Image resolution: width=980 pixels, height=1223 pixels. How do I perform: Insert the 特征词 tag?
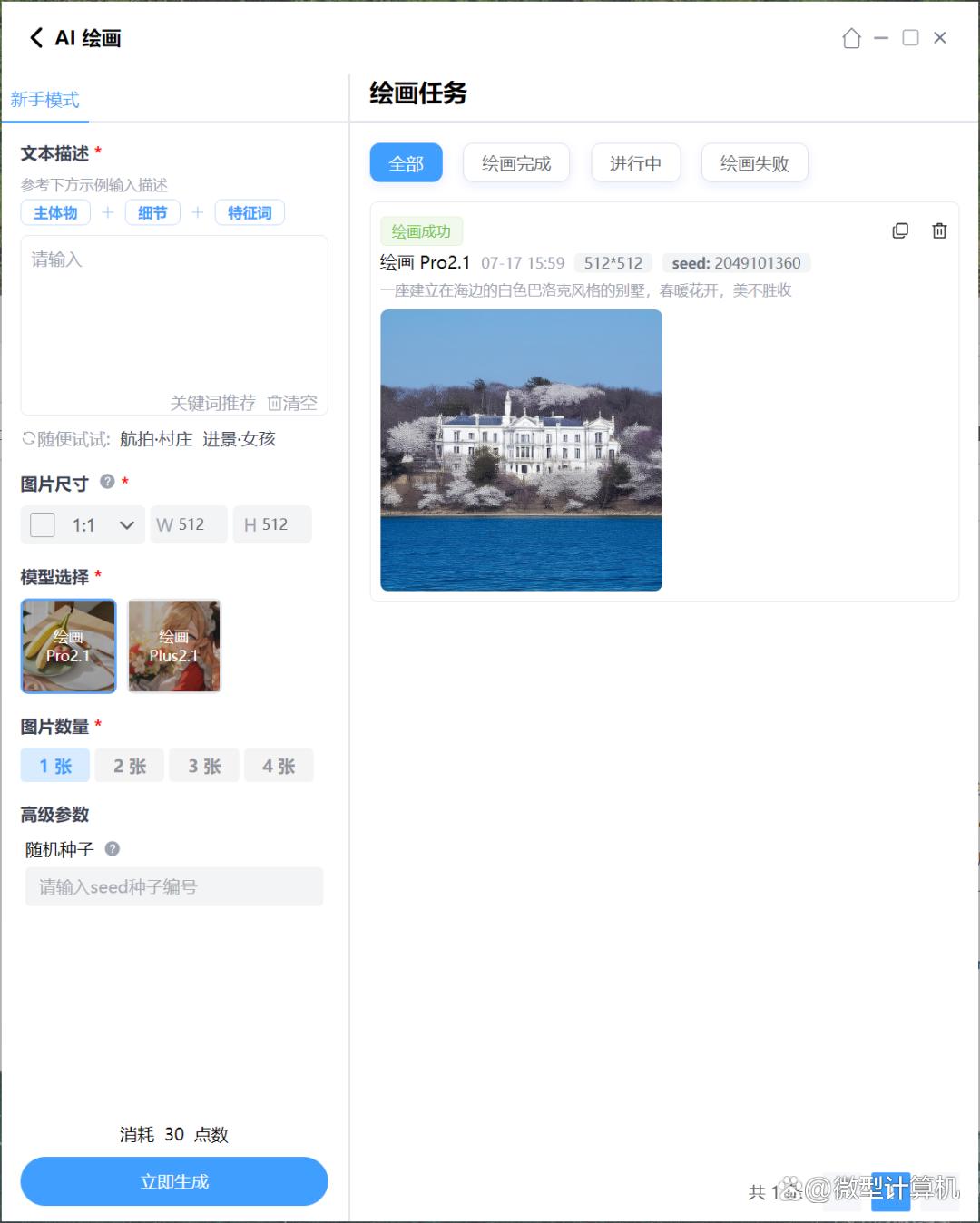click(250, 213)
